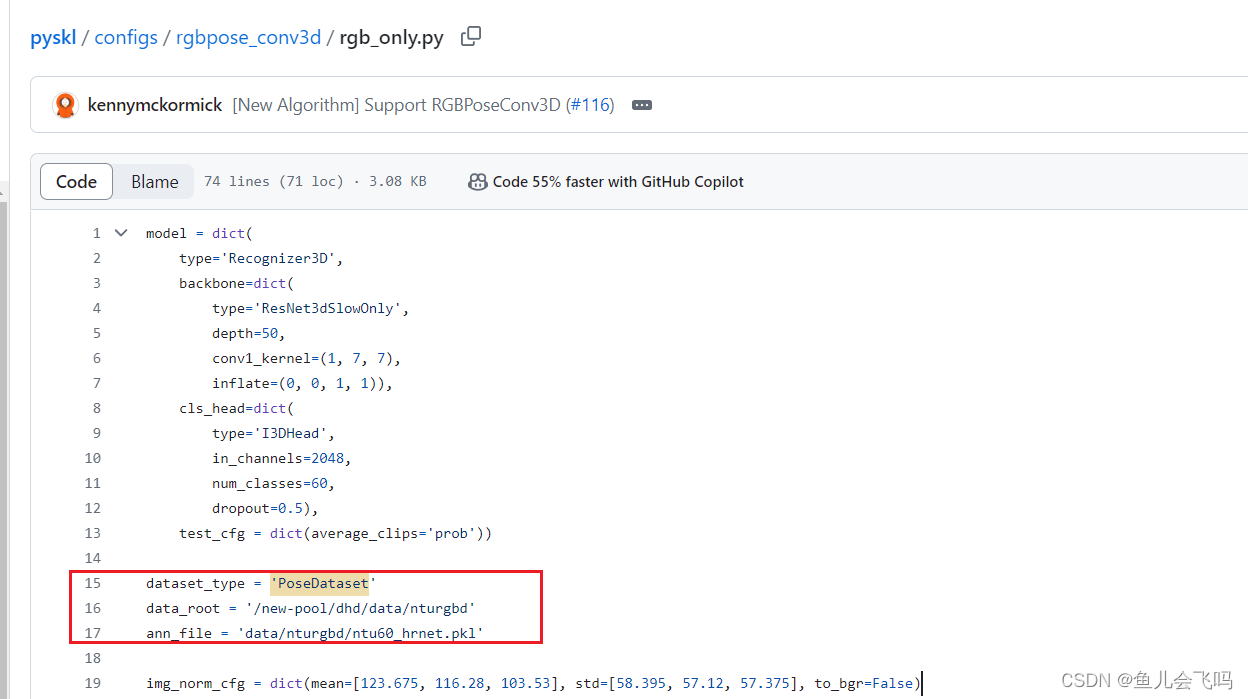This screenshot has width=1248, height=699.
Task: Open kennymckormick author profile link
Action: pos(155,105)
